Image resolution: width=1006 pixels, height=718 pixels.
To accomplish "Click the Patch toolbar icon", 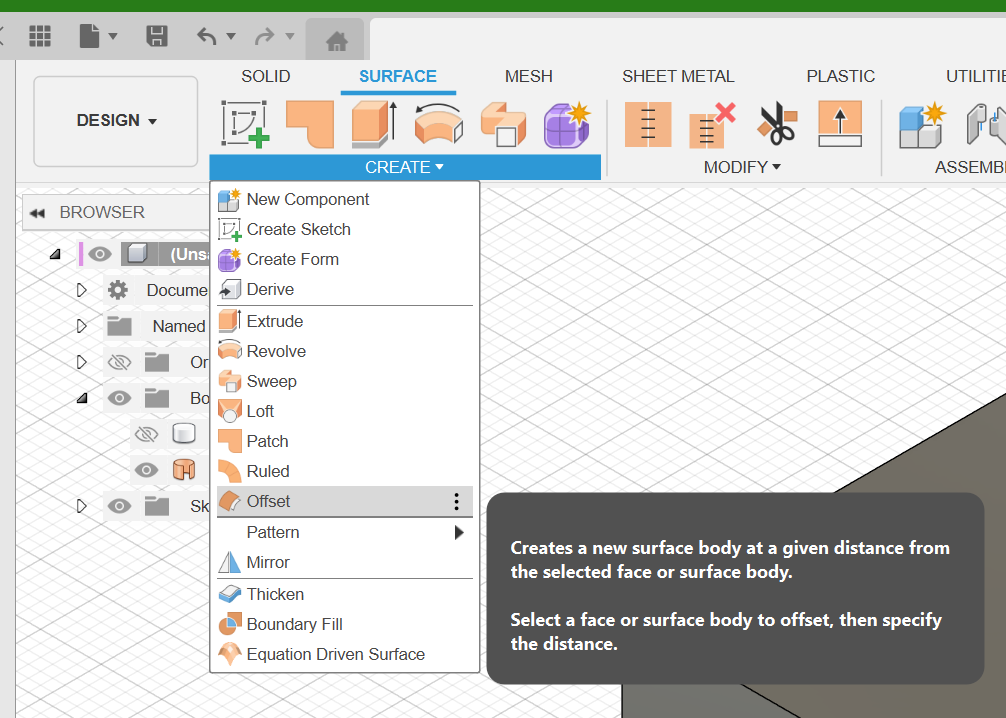I will [311, 124].
